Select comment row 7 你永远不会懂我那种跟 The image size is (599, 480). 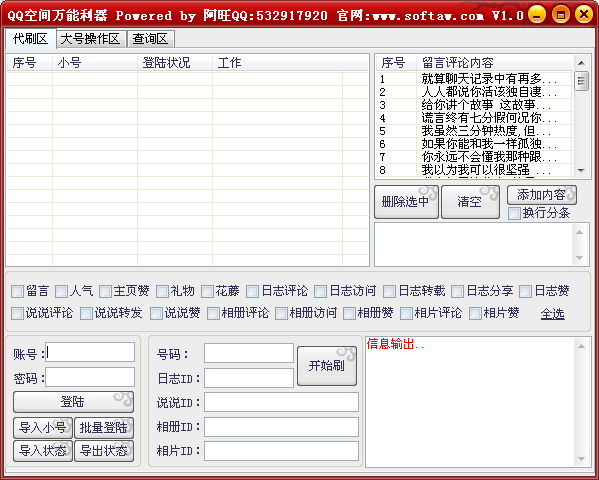point(474,157)
